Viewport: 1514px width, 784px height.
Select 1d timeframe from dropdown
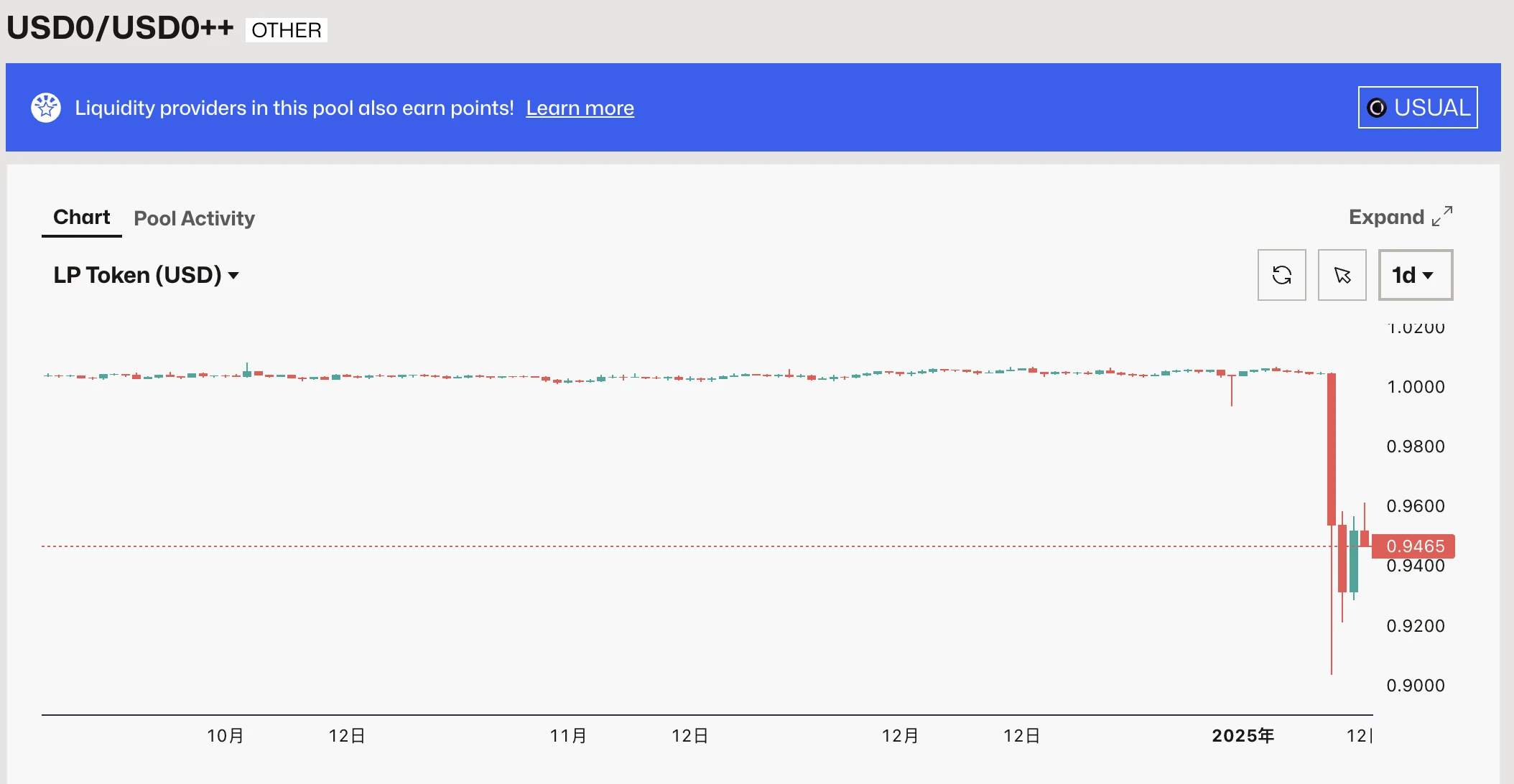[x=1416, y=275]
